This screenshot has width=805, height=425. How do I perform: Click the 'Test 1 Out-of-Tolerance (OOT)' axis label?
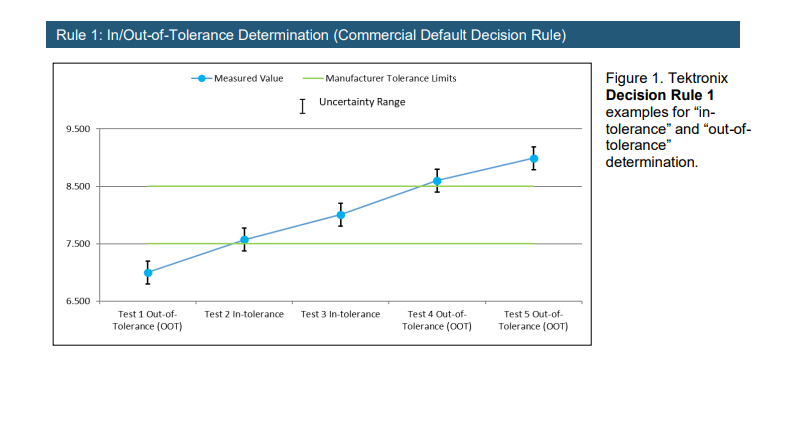[147, 320]
